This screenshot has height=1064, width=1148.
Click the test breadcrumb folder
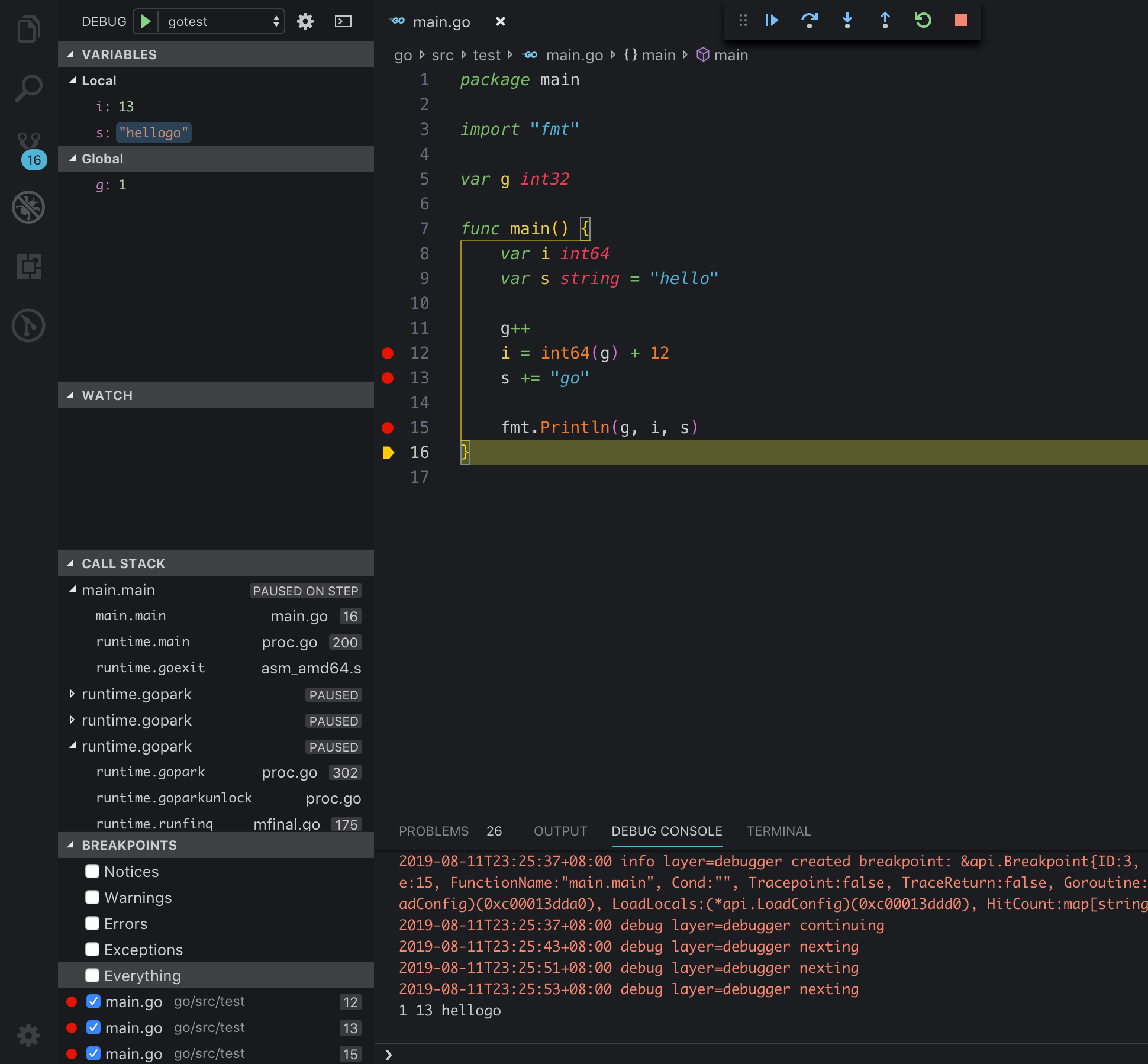[x=486, y=55]
